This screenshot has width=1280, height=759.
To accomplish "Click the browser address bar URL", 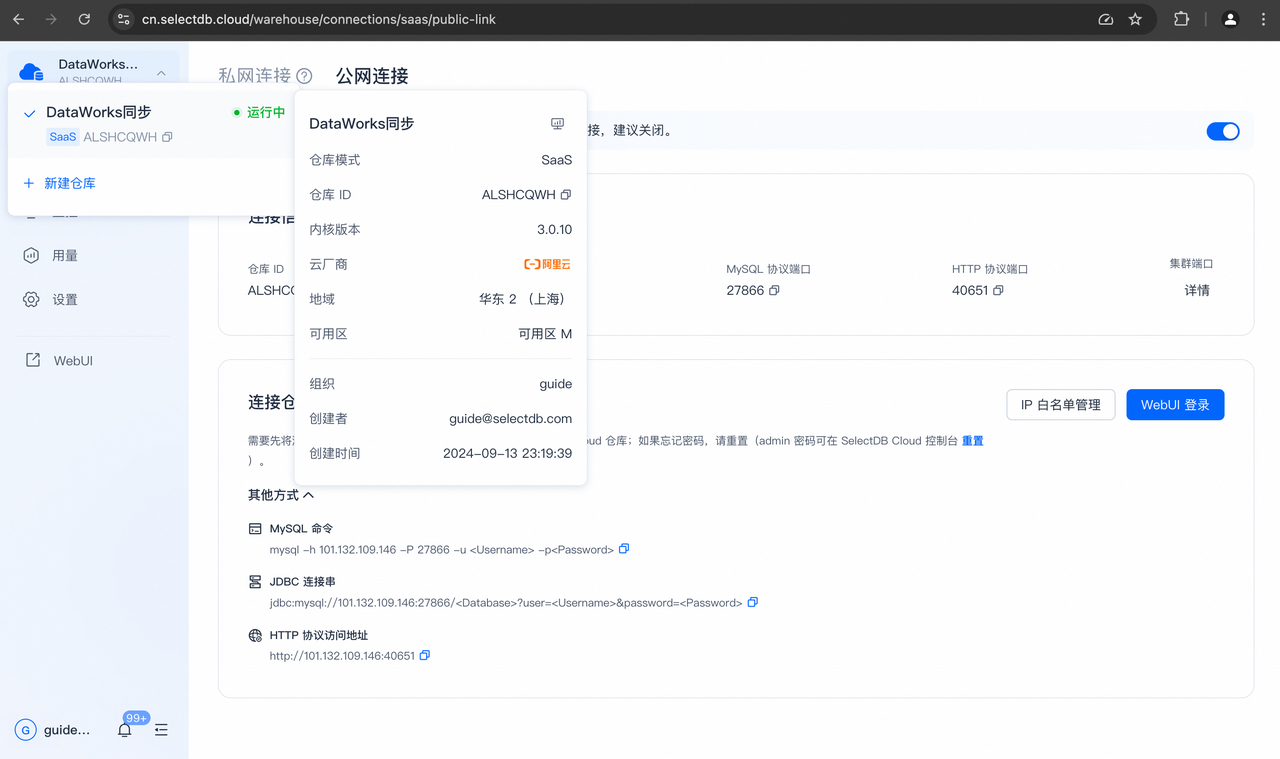I will point(319,19).
